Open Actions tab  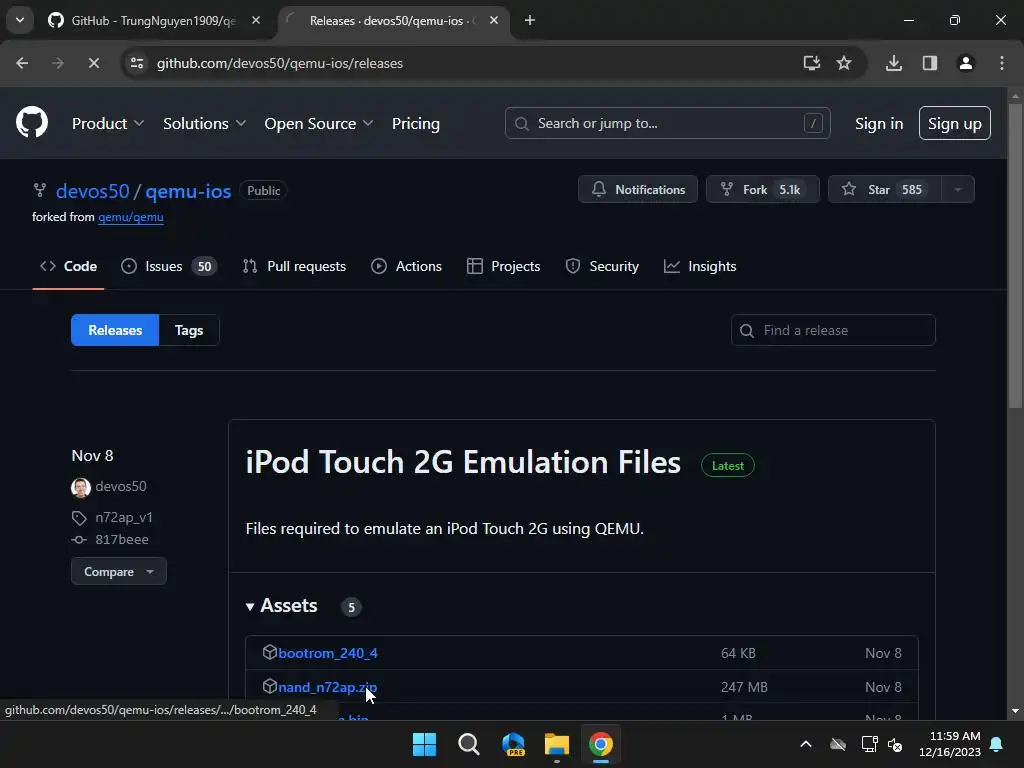(x=406, y=266)
